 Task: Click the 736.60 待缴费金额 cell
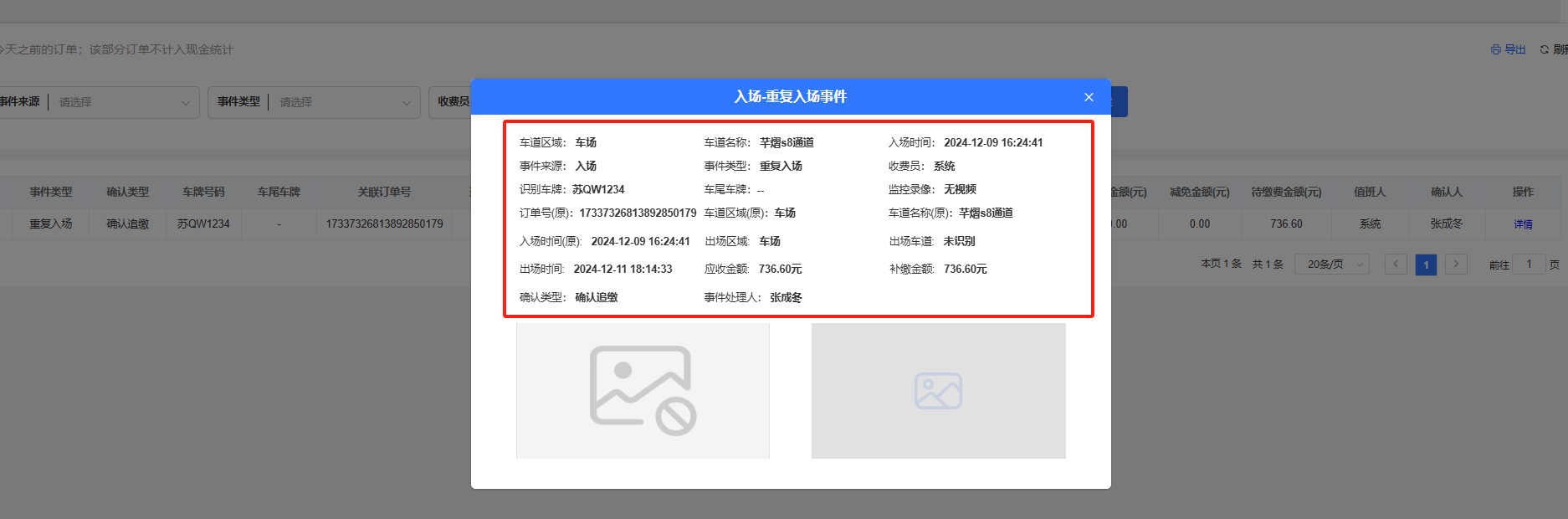(1286, 224)
